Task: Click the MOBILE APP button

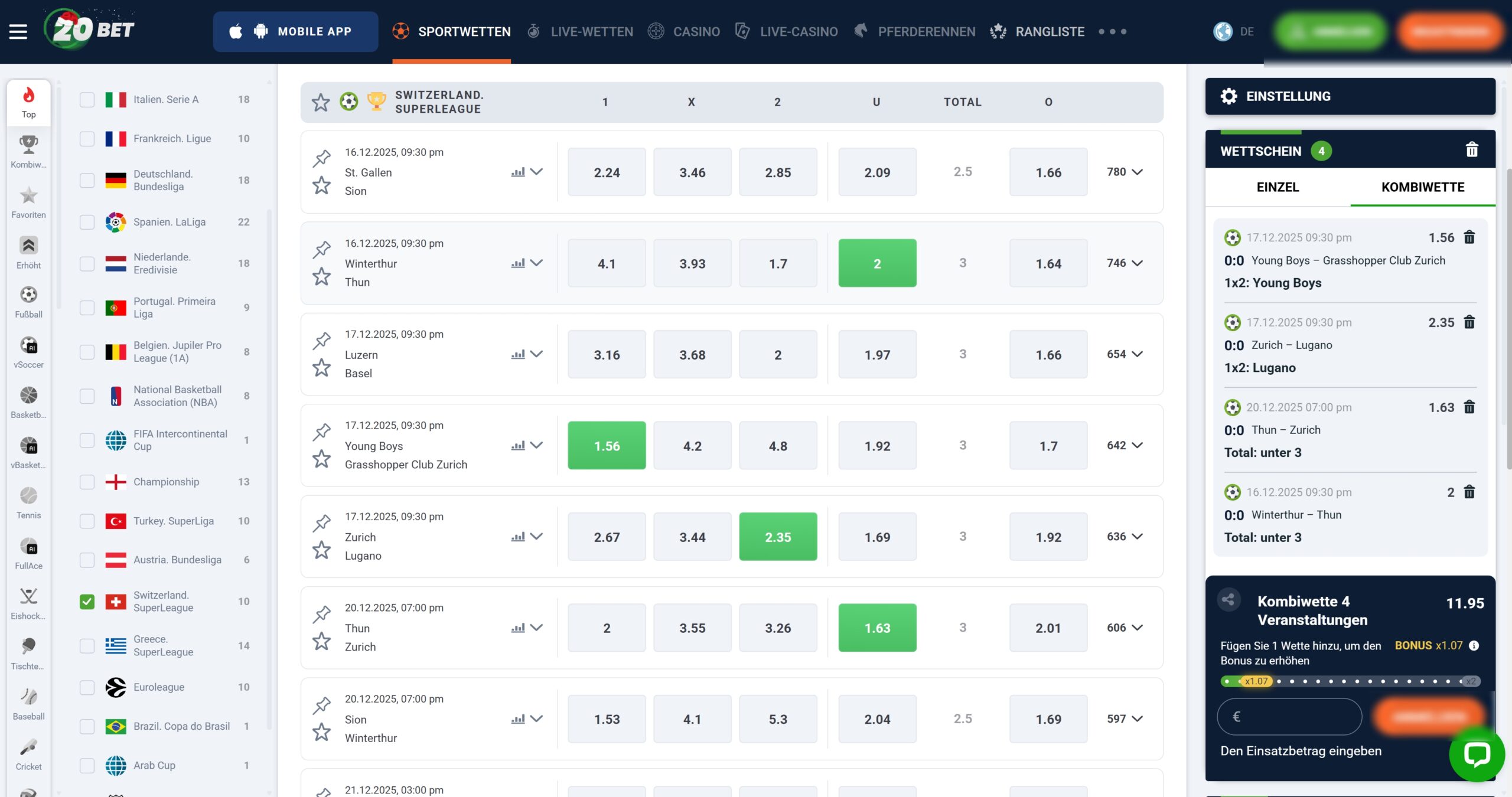Action: point(295,31)
